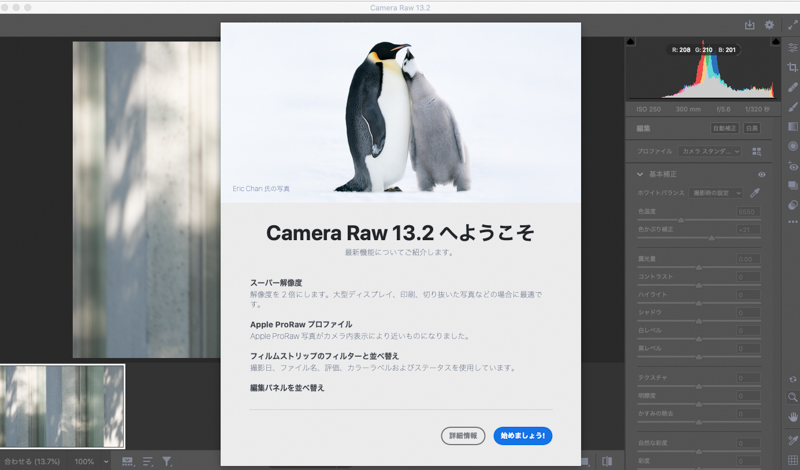The image size is (800, 470).
Task: Click the penguin welcome image
Action: click(x=401, y=113)
